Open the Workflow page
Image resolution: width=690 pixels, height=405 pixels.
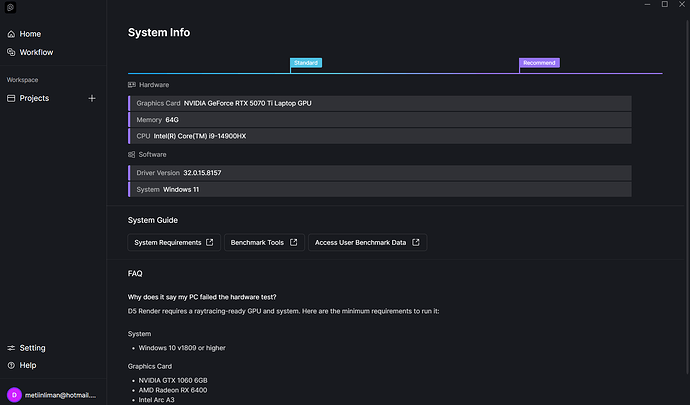pos(36,52)
